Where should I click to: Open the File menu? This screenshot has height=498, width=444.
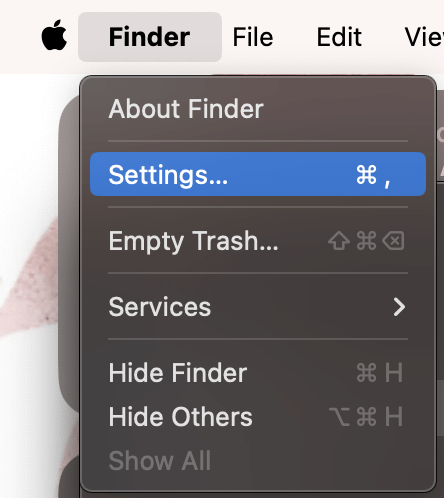[x=253, y=37]
